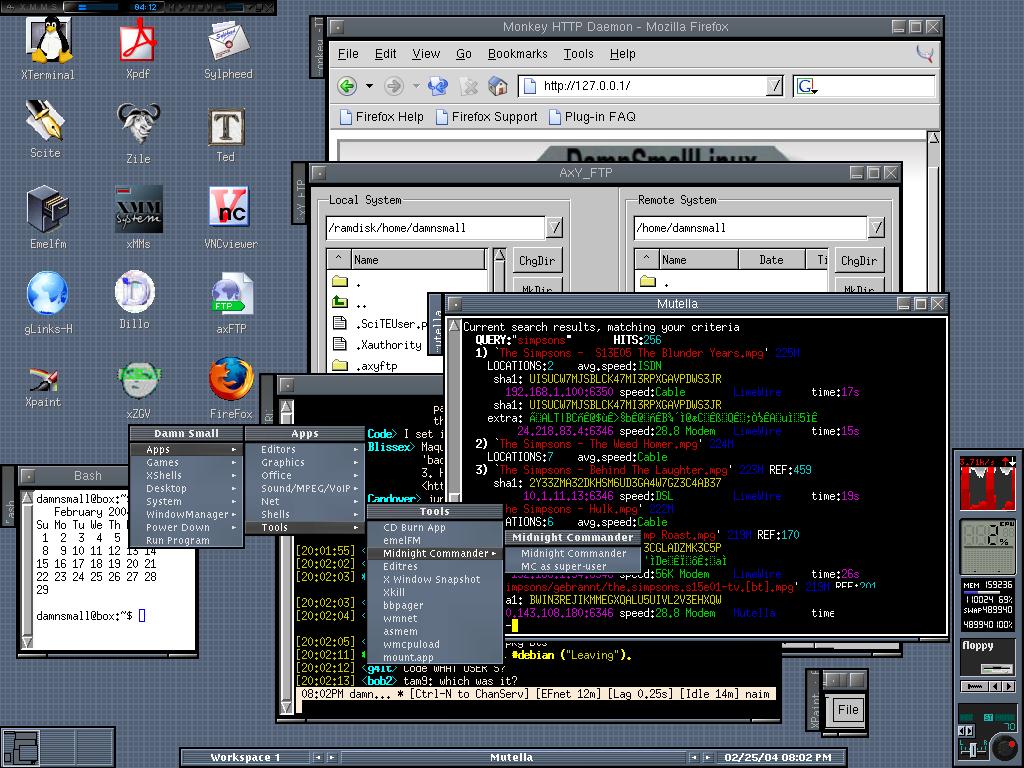The height and width of the screenshot is (768, 1024).
Task: Switch workspace with the toolbar's next-workspace arrow
Action: coord(331,758)
